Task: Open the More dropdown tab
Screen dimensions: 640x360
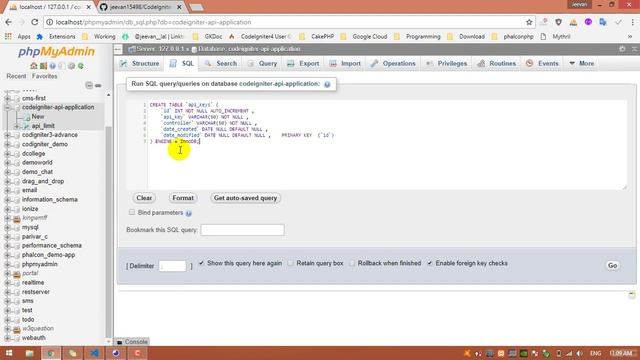Action: pyautogui.click(x=581, y=64)
